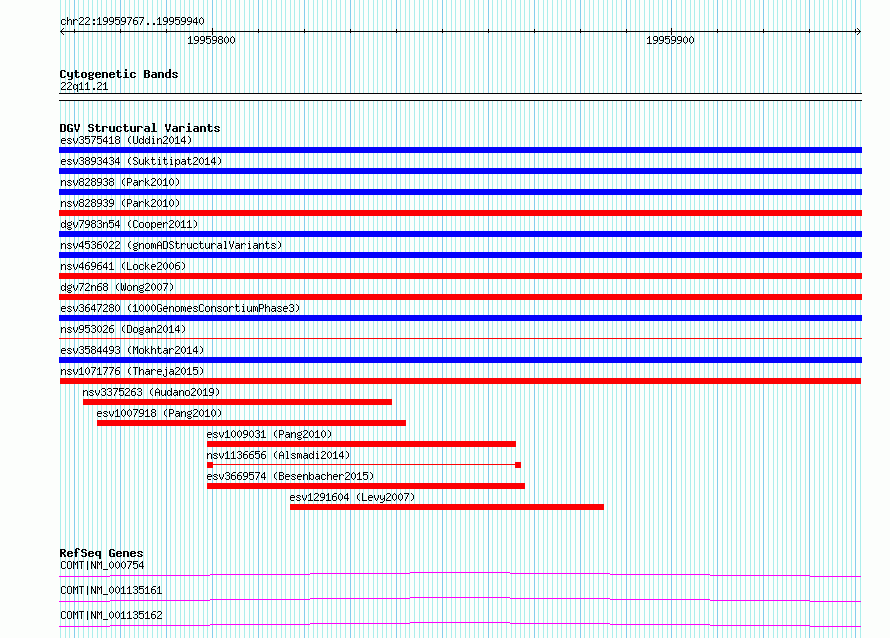Screen dimensions: 890x638
Task: Click the esv3575418 (Uddin2014) variant label
Action: (x=126, y=140)
